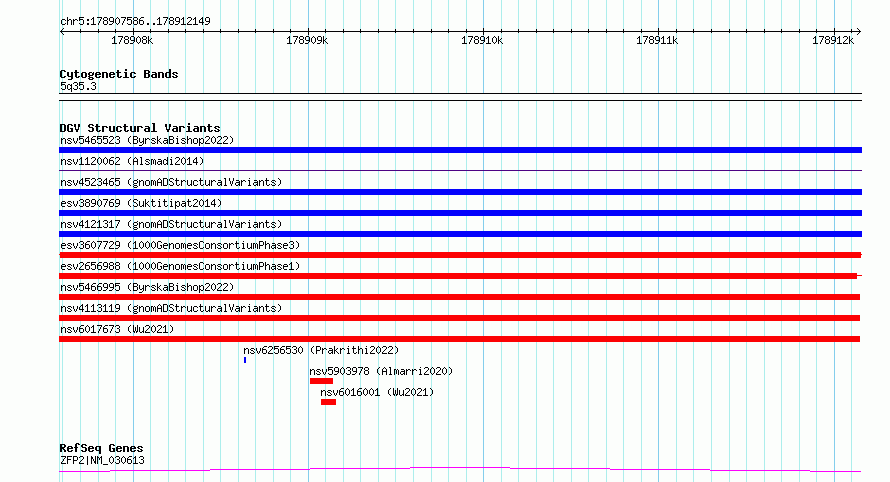The width and height of the screenshot is (890, 482).
Task: Click the 178911k ruler position
Action: pyautogui.click(x=657, y=41)
